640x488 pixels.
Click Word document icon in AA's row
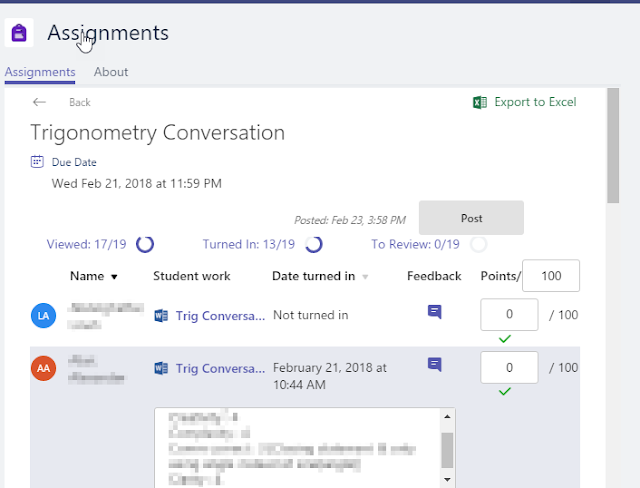pyautogui.click(x=161, y=368)
